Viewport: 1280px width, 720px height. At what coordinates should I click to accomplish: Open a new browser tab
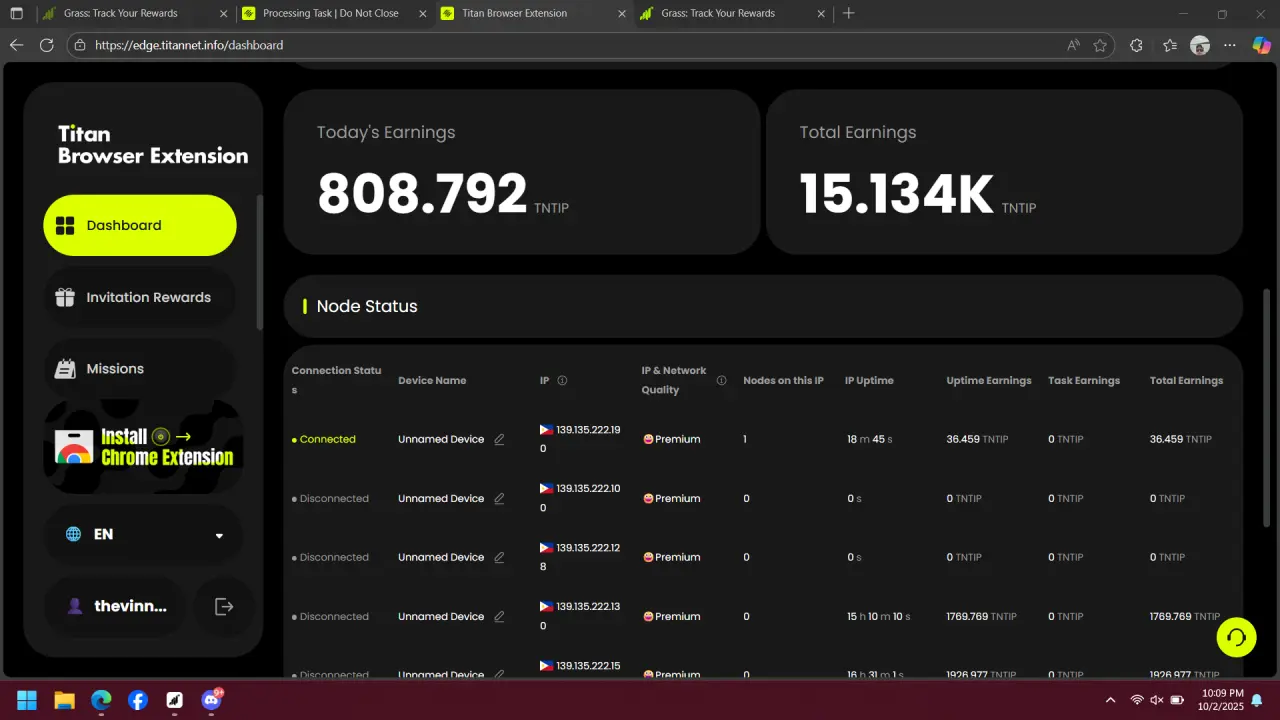click(x=849, y=13)
